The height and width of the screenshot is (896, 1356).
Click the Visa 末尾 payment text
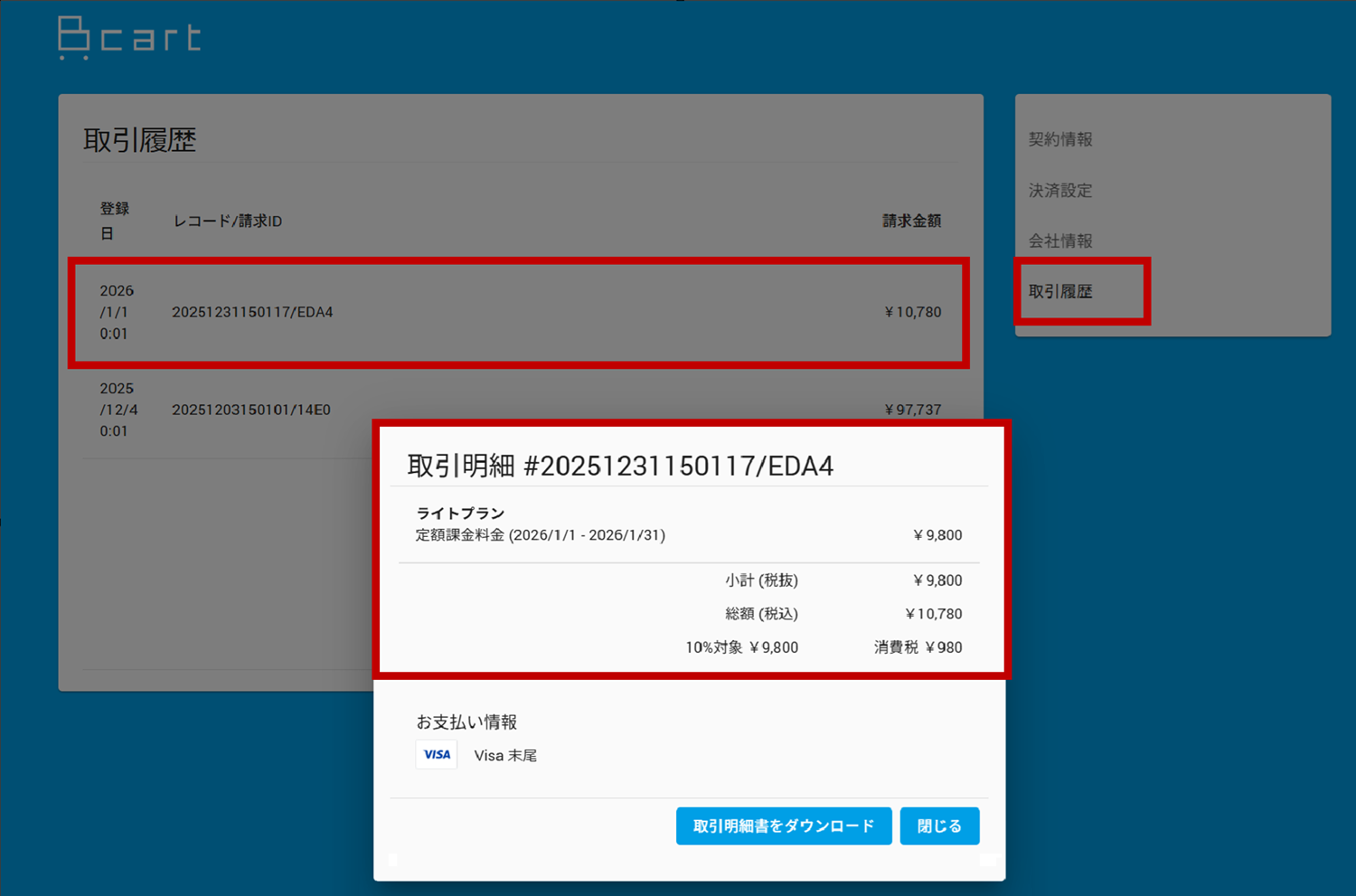click(x=505, y=756)
